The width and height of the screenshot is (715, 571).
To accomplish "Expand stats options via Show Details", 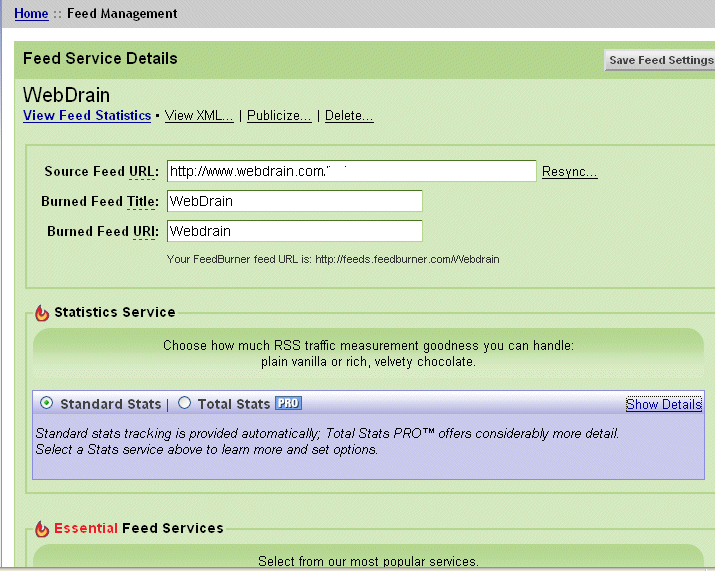I will click(x=663, y=404).
